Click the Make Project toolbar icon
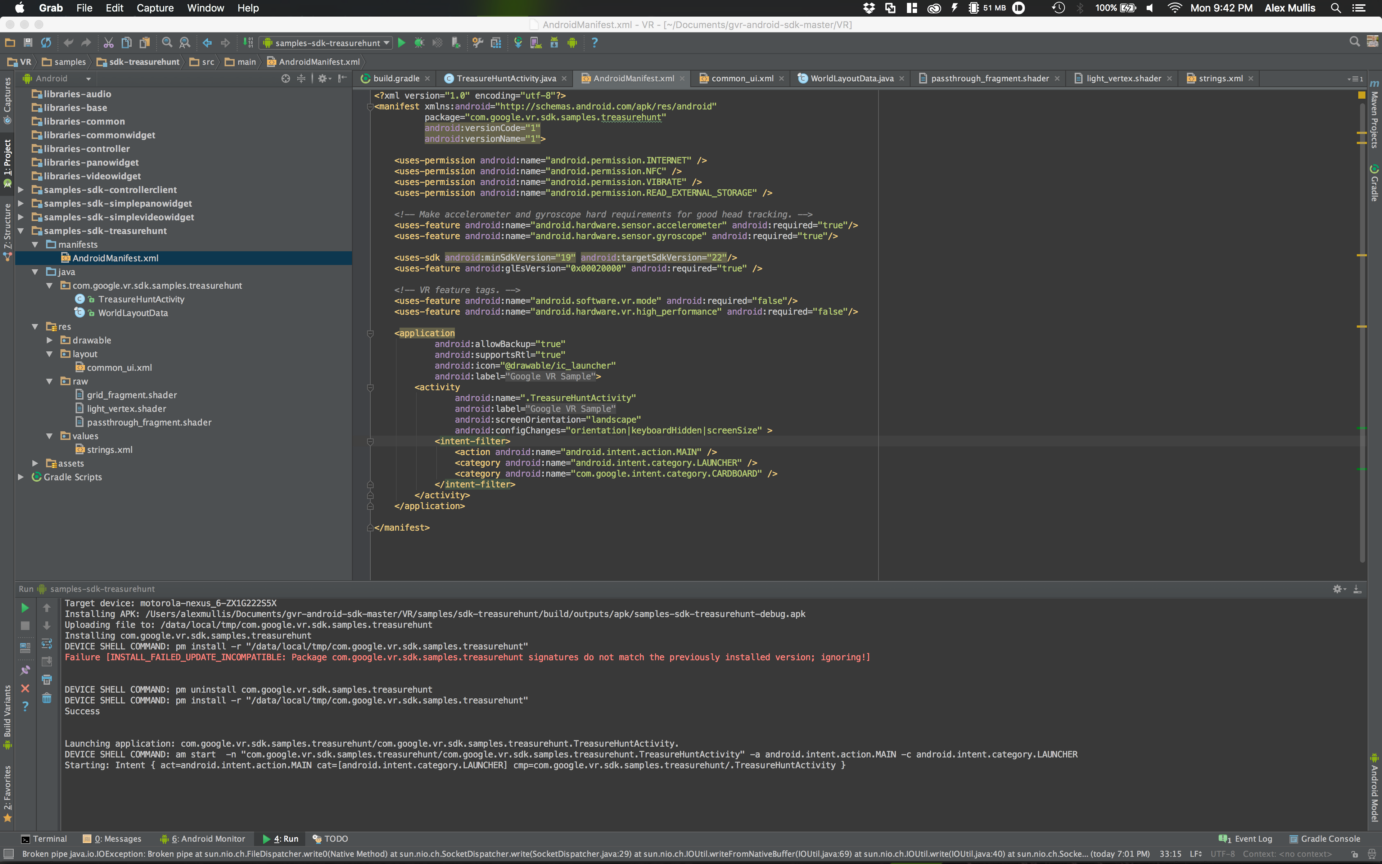The height and width of the screenshot is (864, 1382). point(248,43)
